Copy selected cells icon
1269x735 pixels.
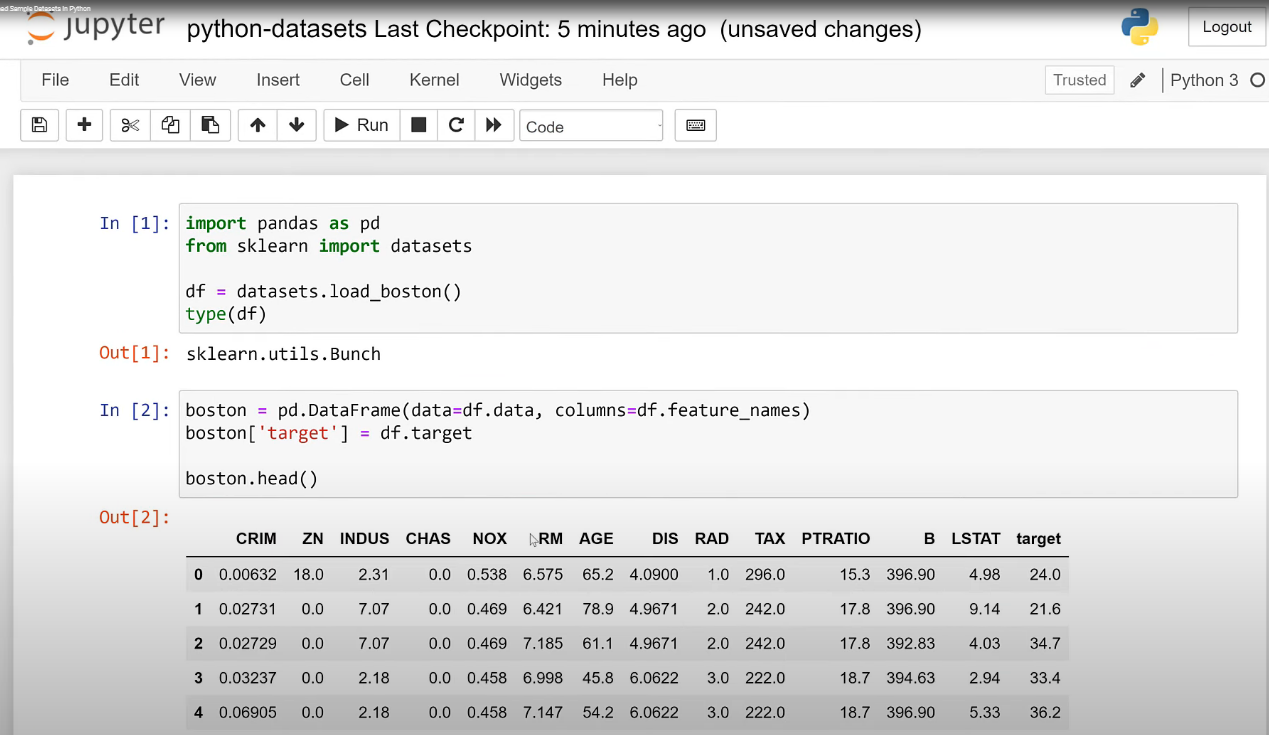(x=170, y=125)
